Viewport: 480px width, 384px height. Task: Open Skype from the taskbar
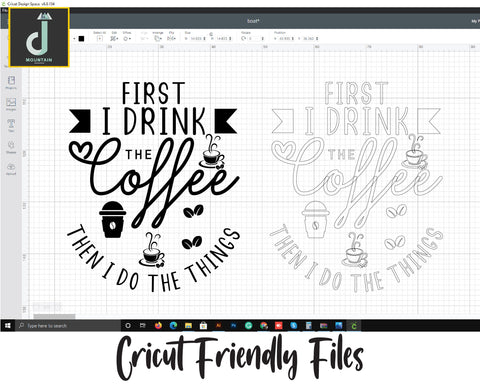294,325
